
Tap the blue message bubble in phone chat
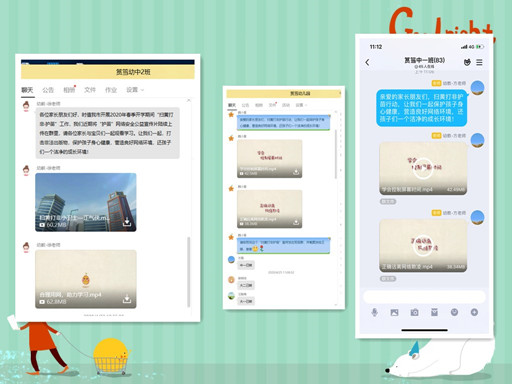click(422, 108)
